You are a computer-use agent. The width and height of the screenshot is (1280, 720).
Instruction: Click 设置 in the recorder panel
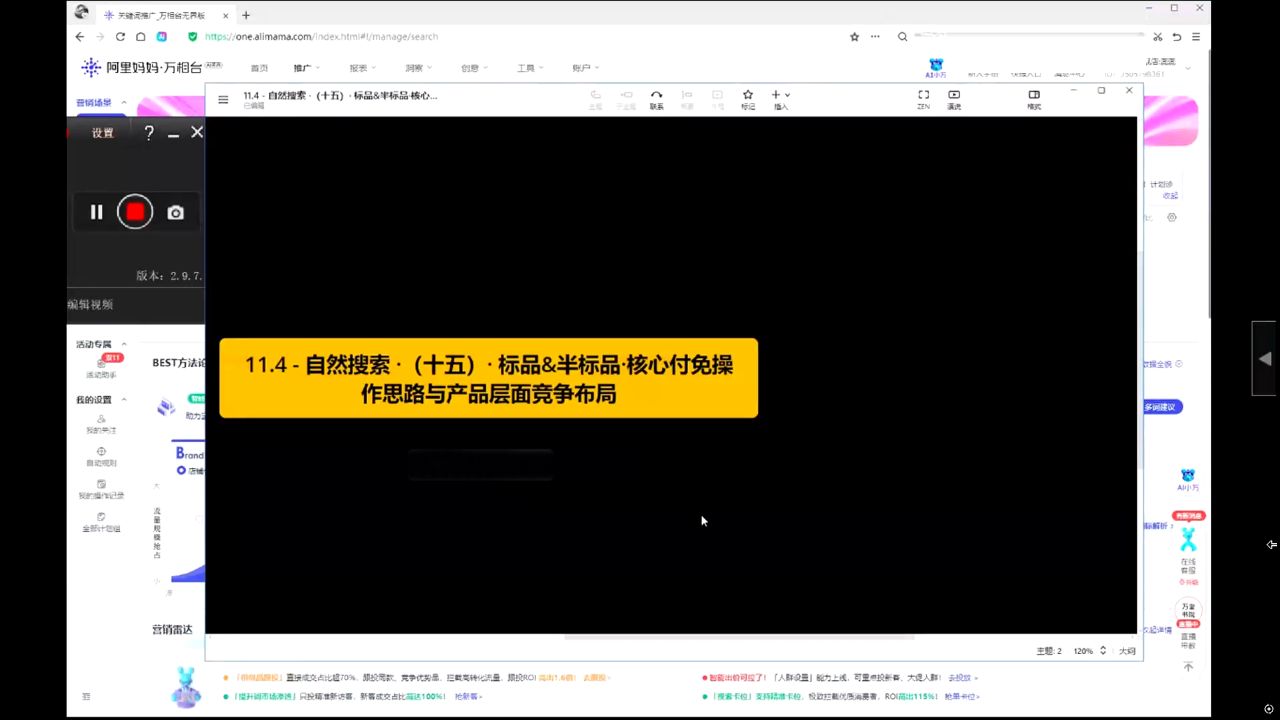pos(103,133)
